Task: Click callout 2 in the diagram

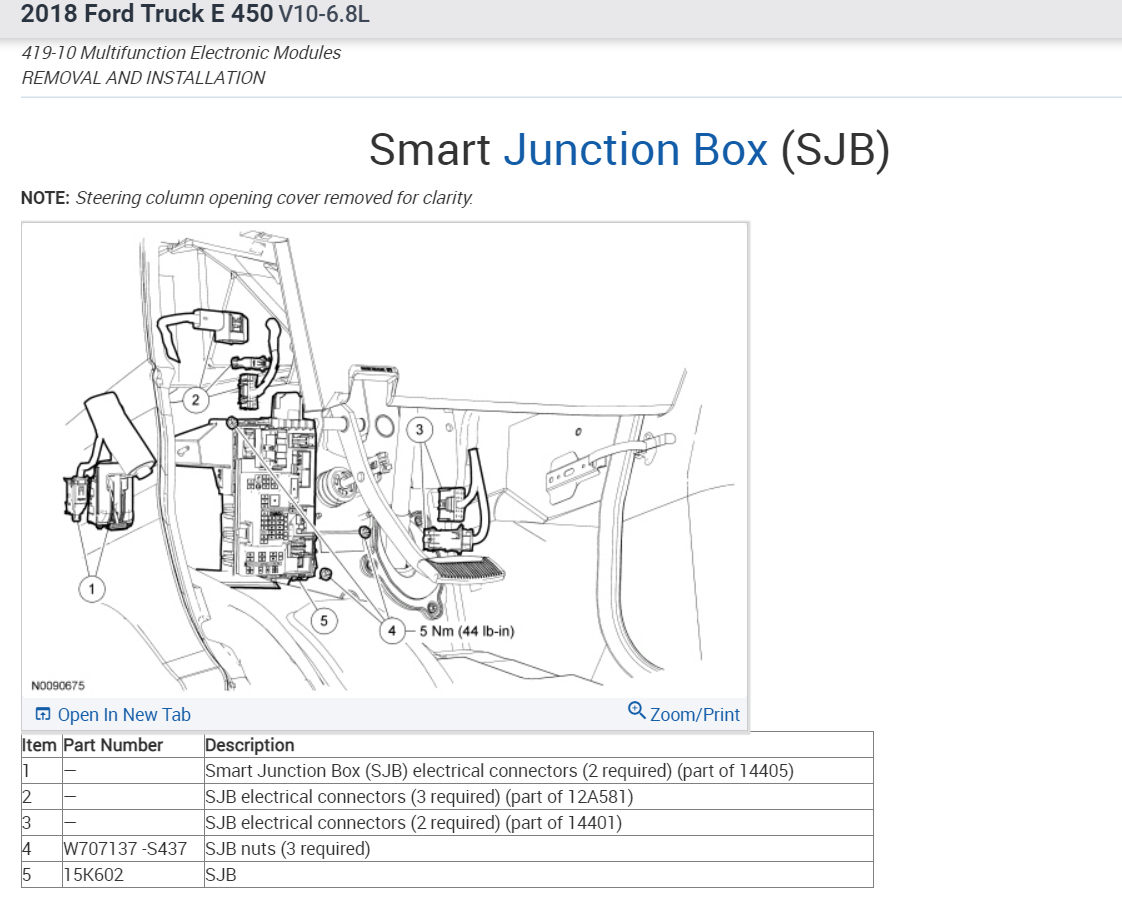Action: click(x=195, y=399)
